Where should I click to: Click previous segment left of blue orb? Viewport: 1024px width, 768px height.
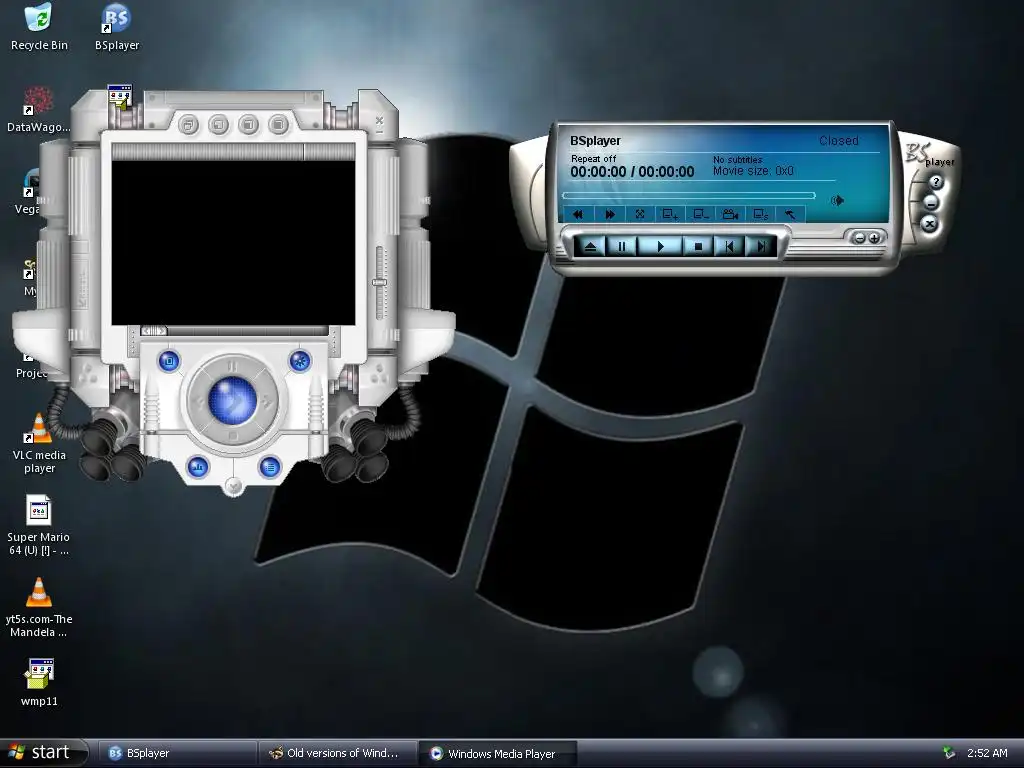click(x=198, y=402)
